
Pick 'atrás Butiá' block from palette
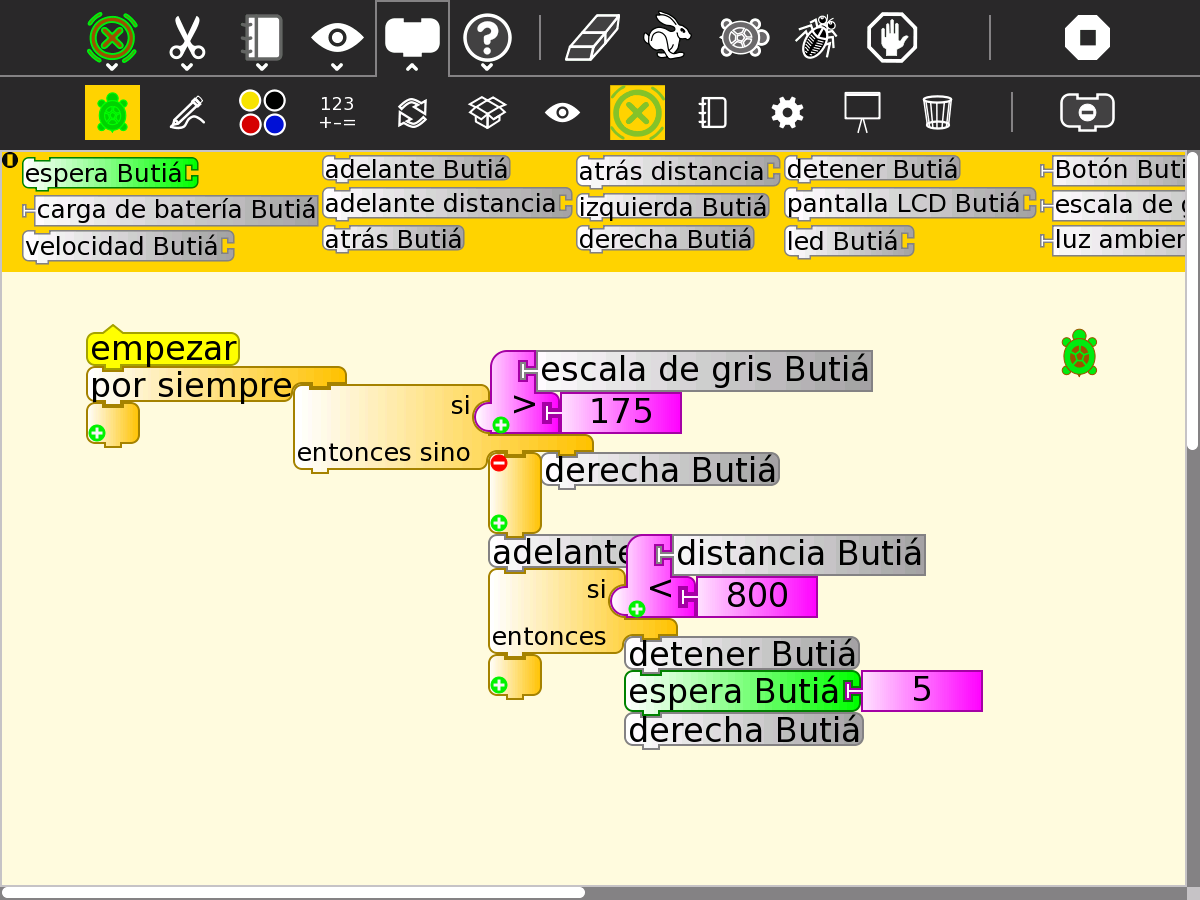click(x=393, y=239)
